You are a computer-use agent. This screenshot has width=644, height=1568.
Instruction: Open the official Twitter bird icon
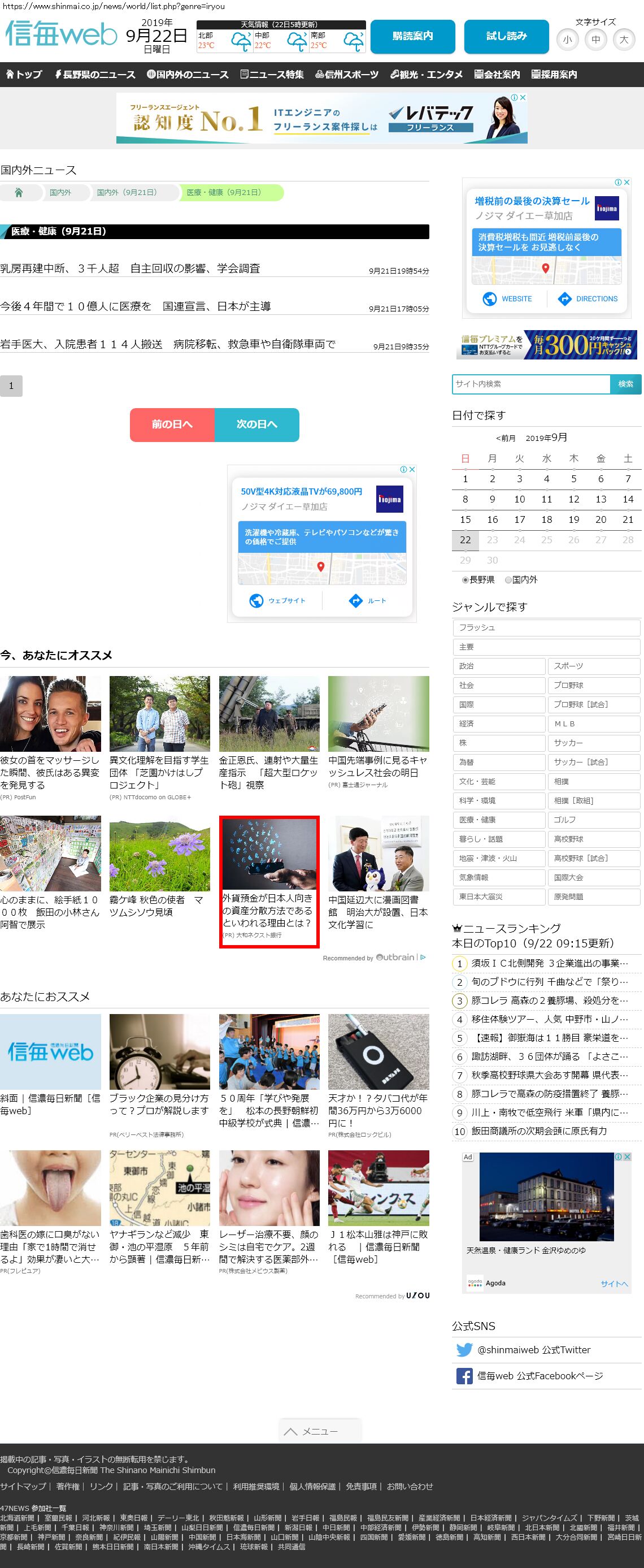point(464,1349)
